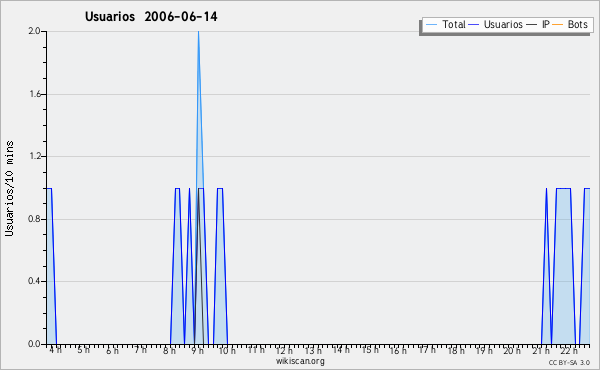
Task: Click the dark blue Usuarios legend line
Action: (474, 25)
